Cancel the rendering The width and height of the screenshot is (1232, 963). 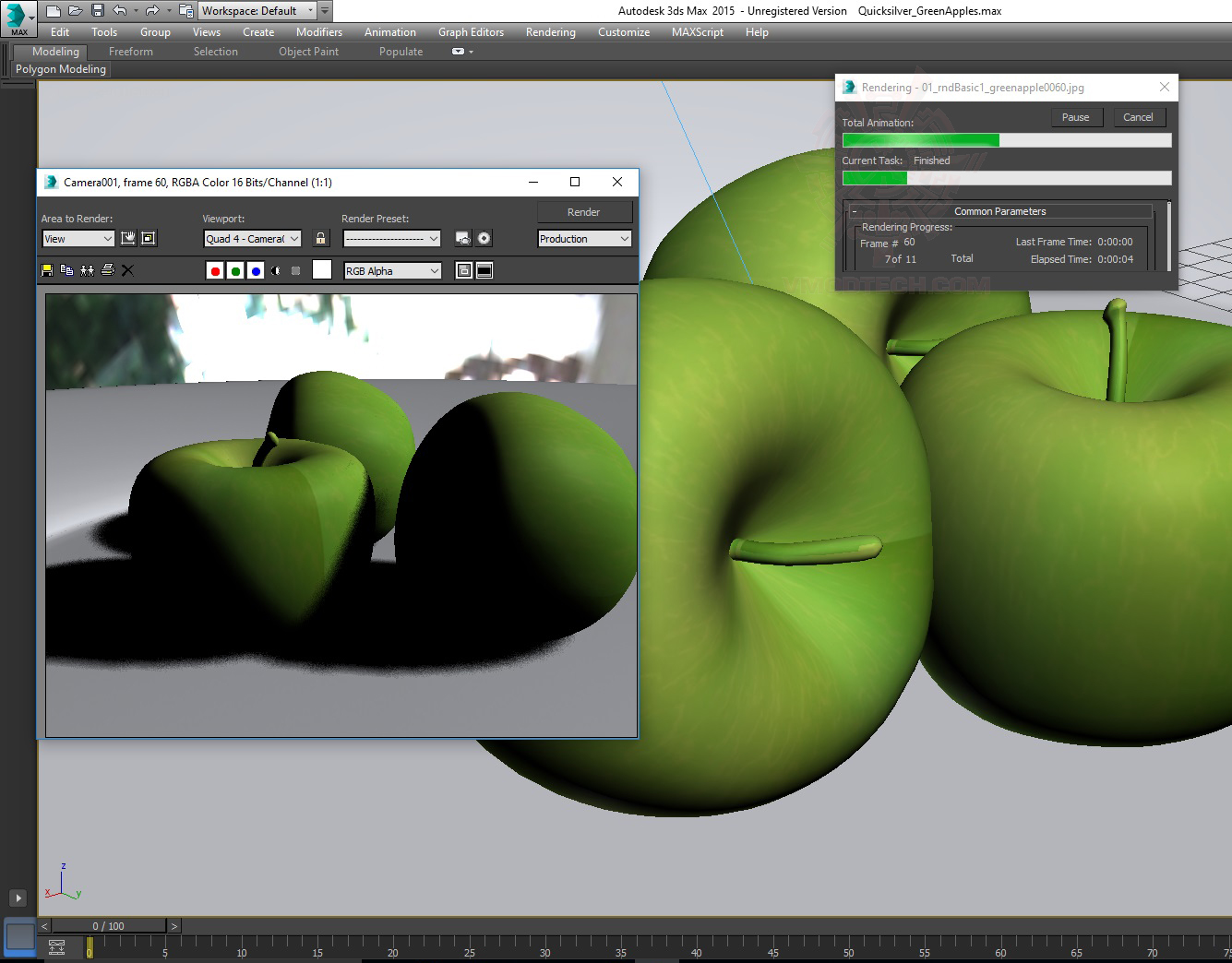point(1138,117)
